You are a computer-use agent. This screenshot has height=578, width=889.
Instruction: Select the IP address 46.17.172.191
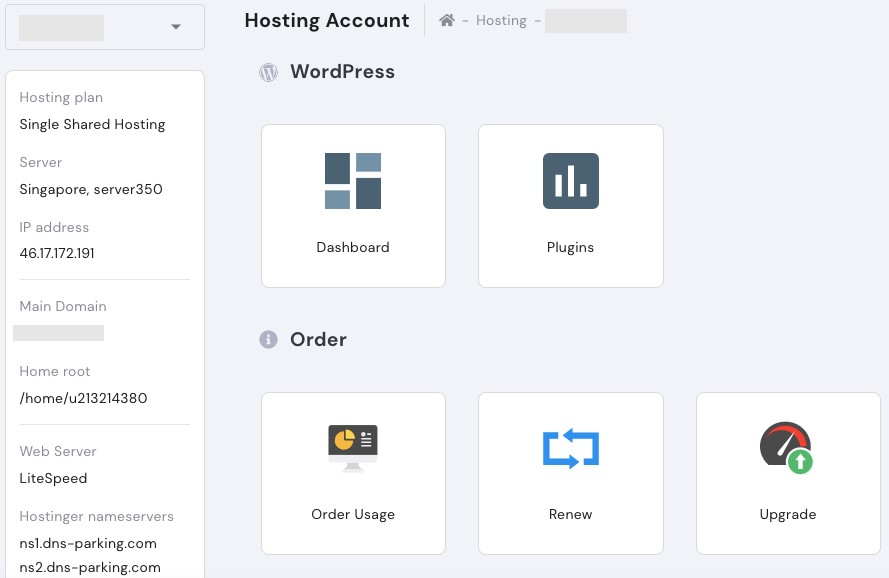[57, 253]
